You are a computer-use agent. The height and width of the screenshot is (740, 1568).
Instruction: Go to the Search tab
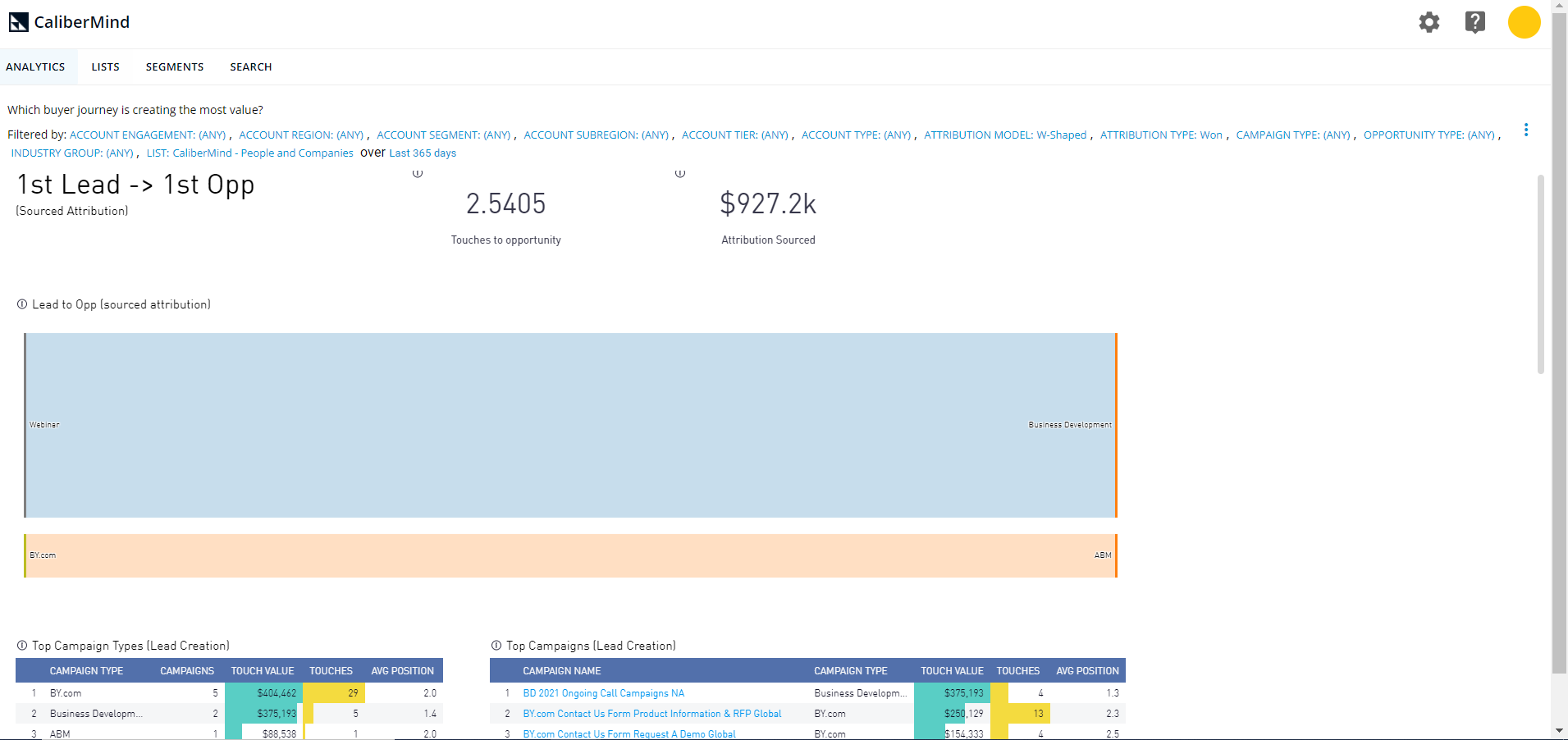(x=251, y=67)
